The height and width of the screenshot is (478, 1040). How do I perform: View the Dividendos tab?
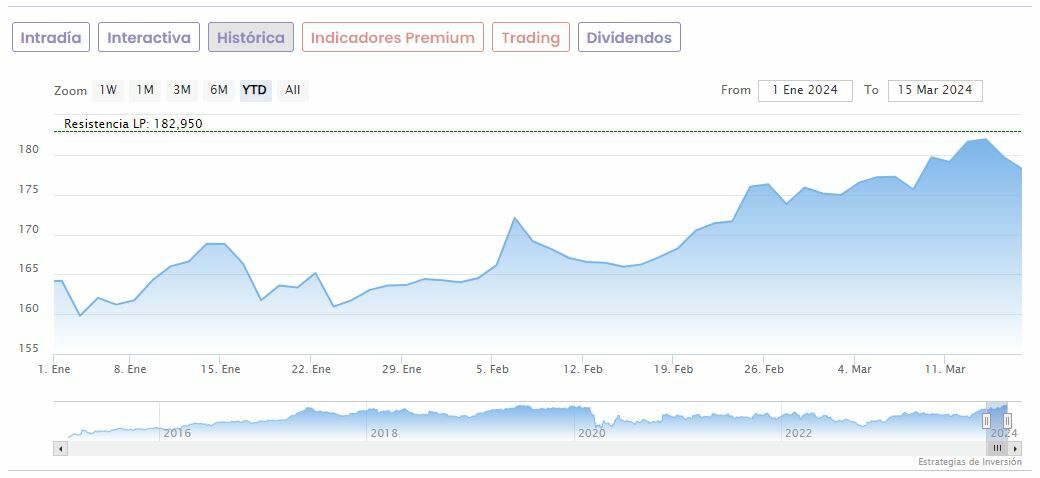(x=629, y=38)
